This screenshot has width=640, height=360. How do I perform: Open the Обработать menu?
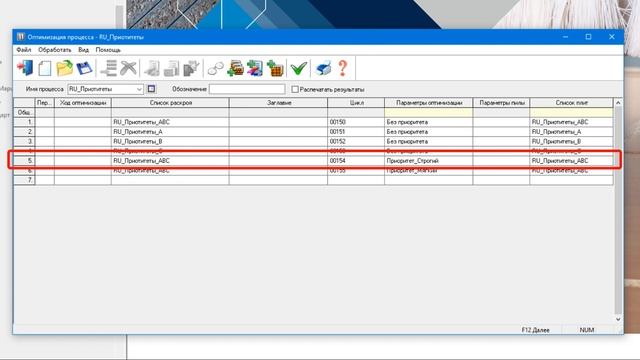click(55, 50)
